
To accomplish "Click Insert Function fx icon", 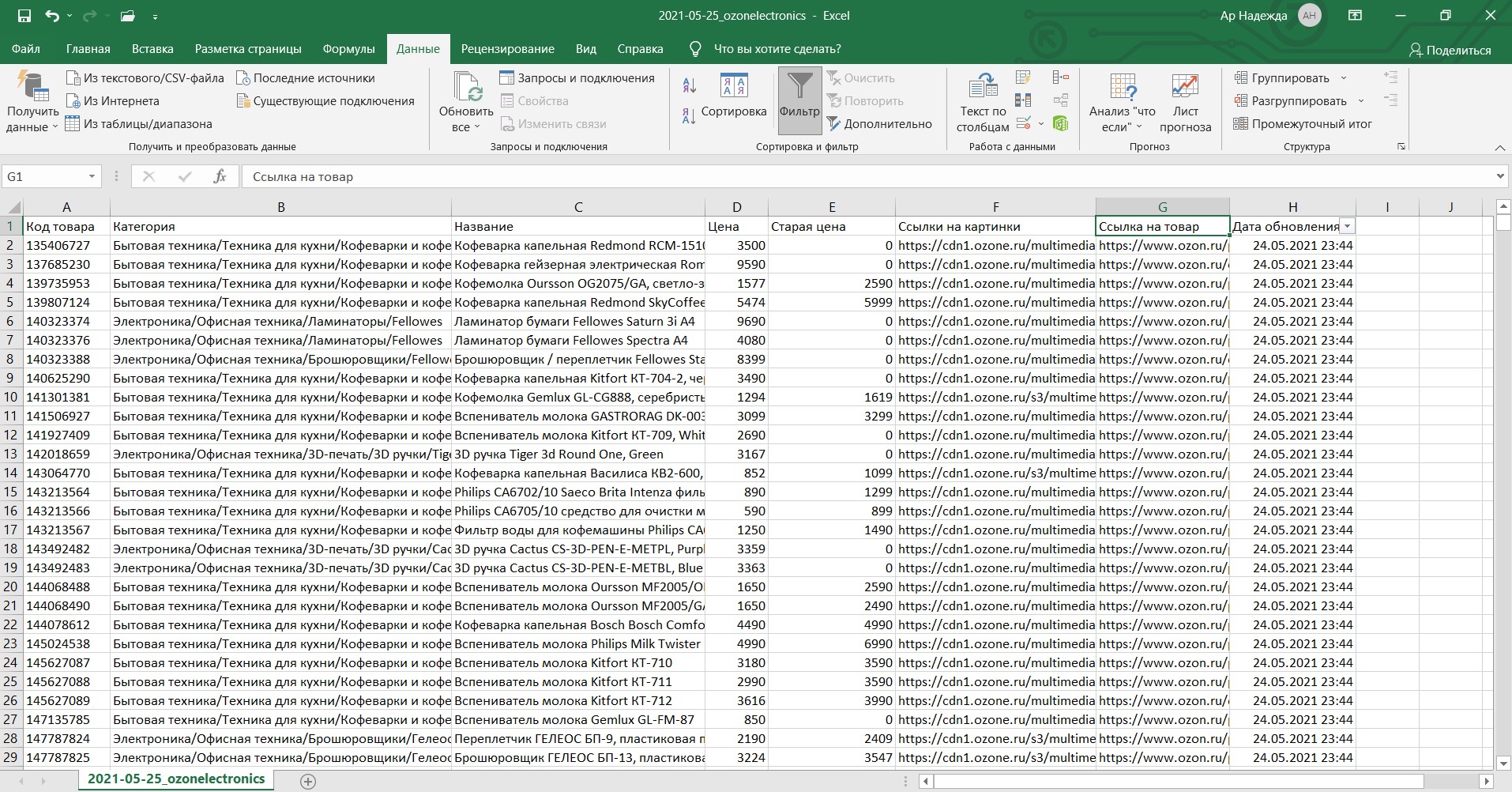I will coord(220,176).
